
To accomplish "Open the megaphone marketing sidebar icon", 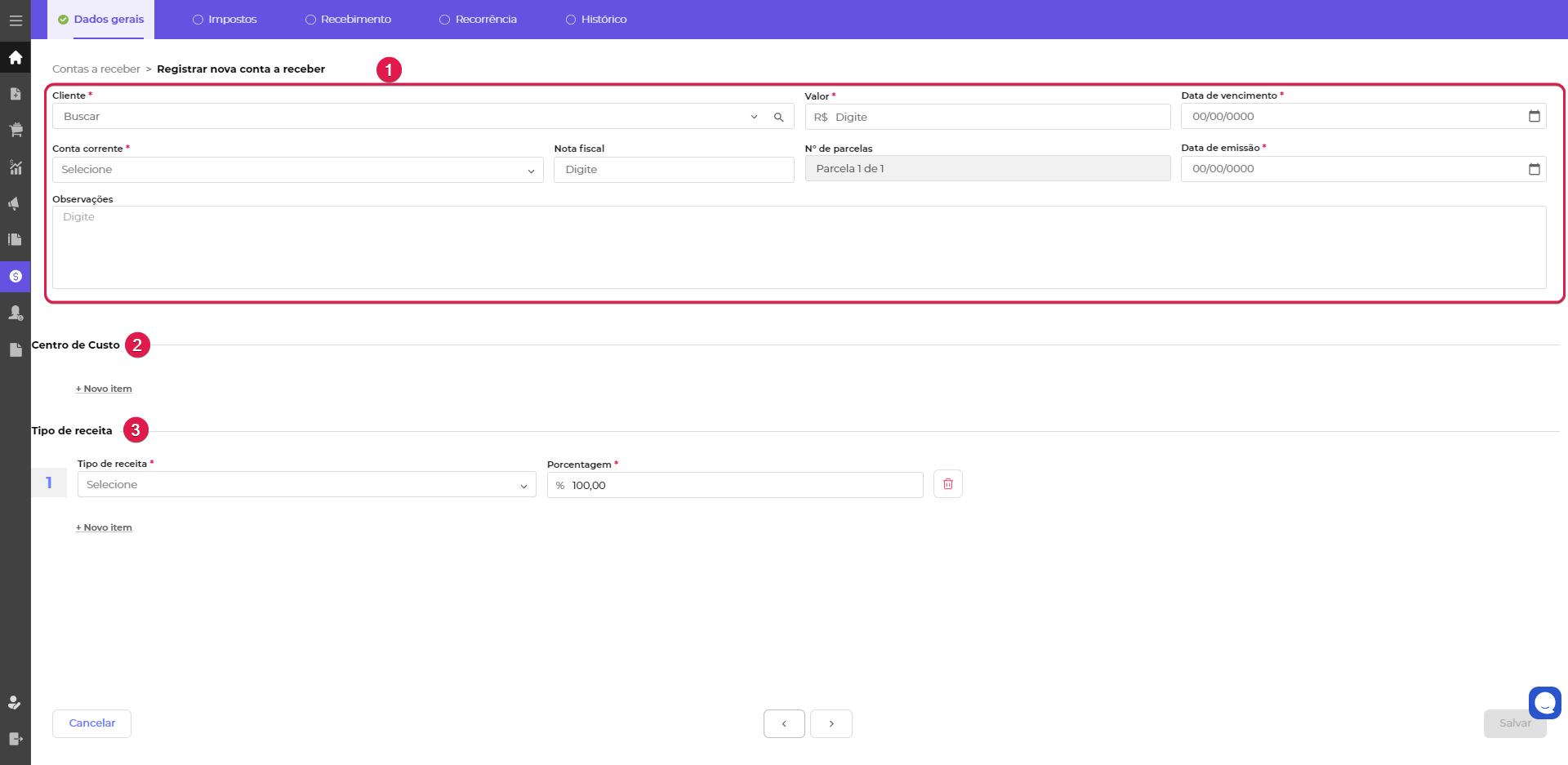I will point(16,203).
